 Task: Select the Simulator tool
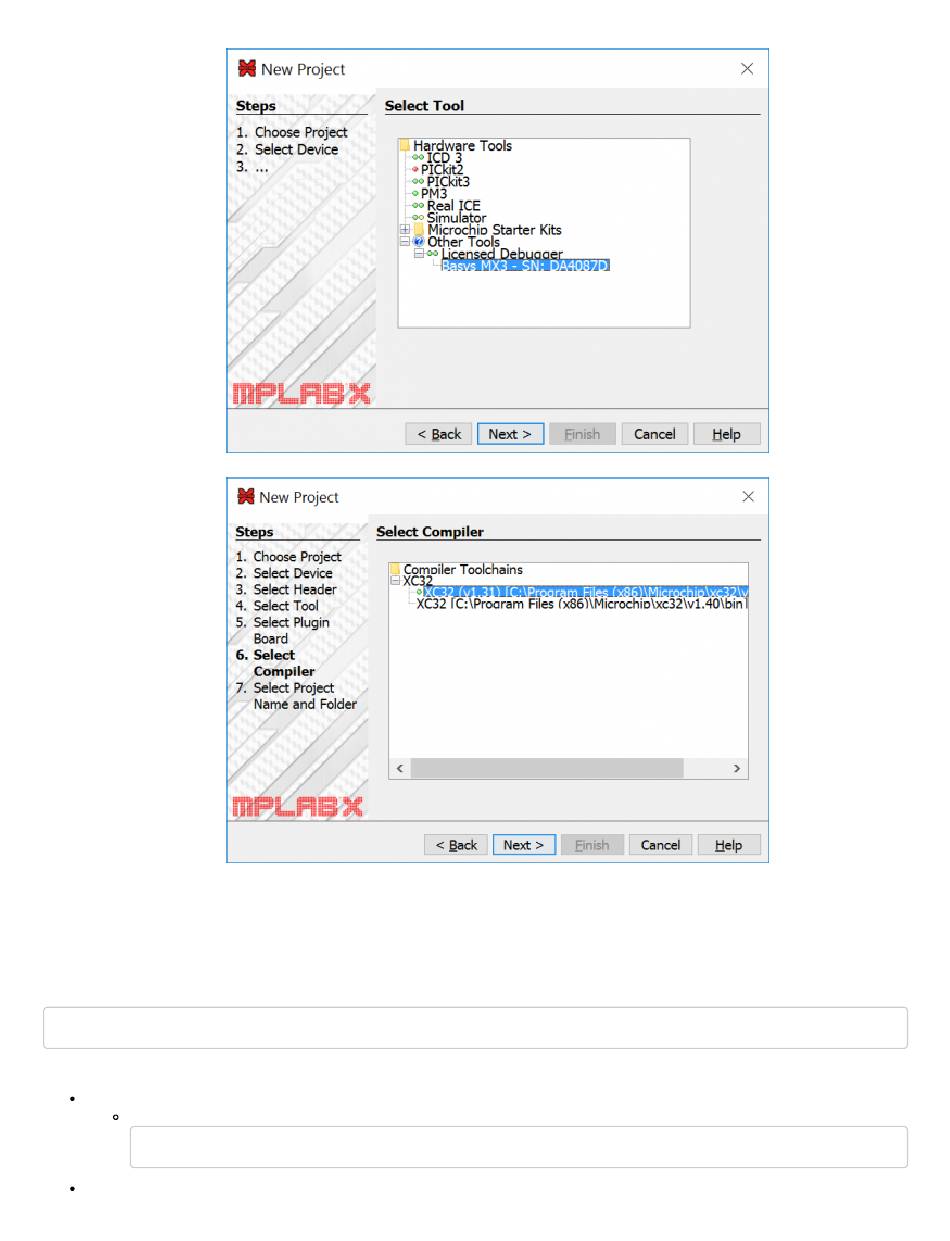click(457, 218)
